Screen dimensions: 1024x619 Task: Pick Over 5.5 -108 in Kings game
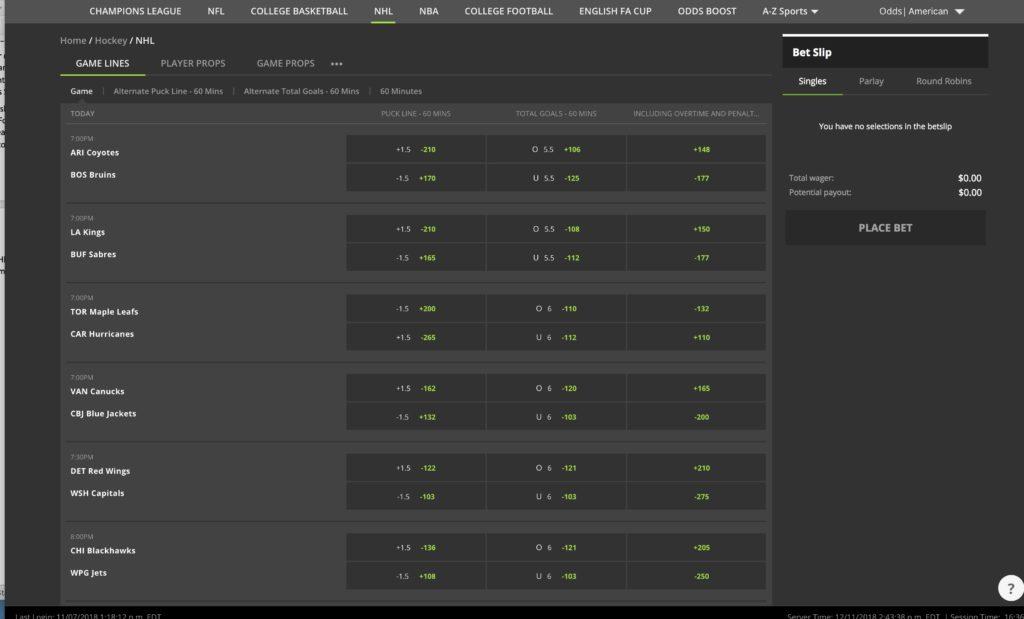(556, 229)
